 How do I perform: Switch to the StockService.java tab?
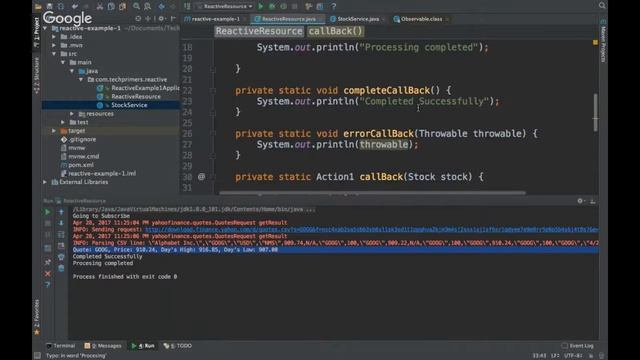358,19
